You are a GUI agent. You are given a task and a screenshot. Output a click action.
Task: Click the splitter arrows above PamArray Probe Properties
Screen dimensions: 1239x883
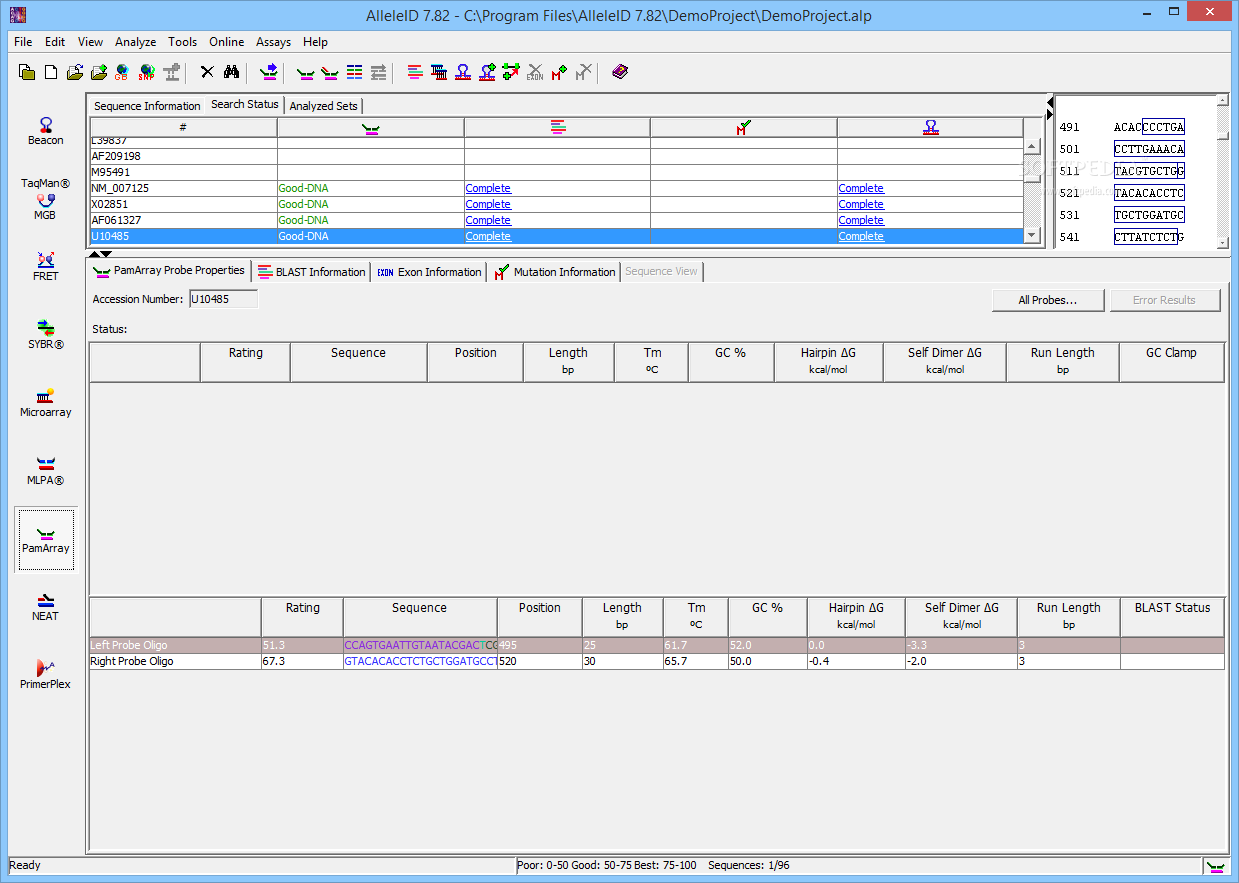100,254
